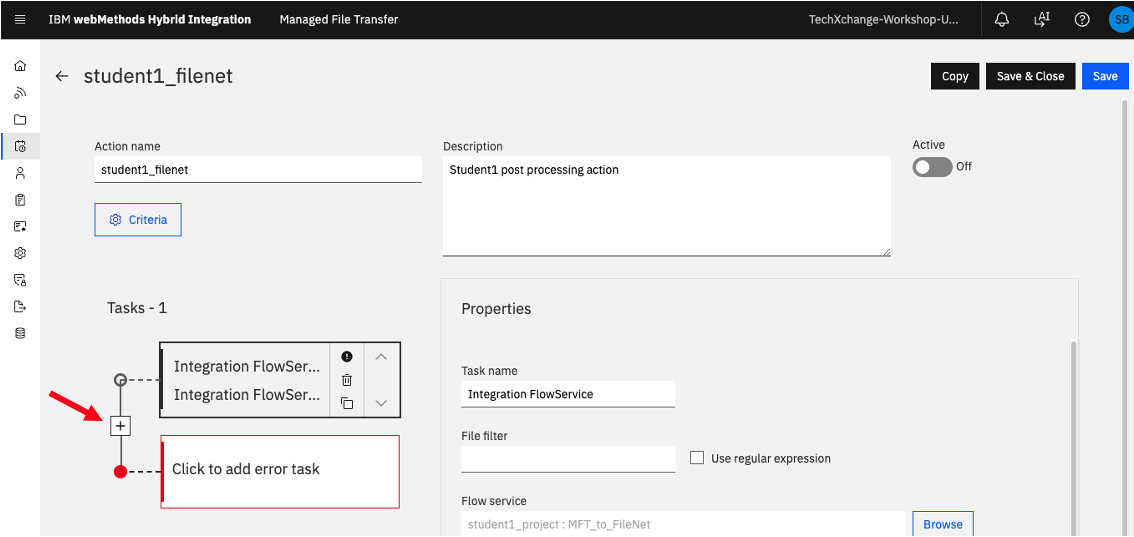Image resolution: width=1134 pixels, height=537 pixels.
Task: Click the Managed File Transfer header item
Action: tap(339, 20)
